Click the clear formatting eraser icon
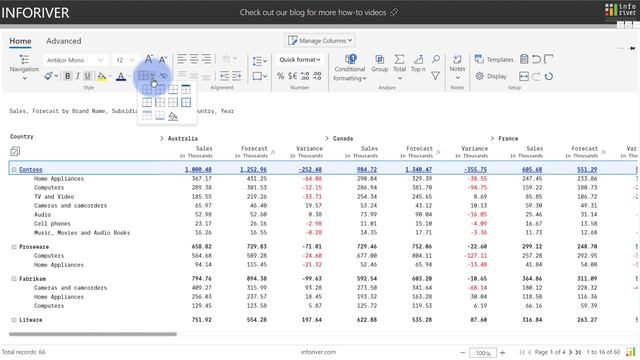 tap(163, 76)
